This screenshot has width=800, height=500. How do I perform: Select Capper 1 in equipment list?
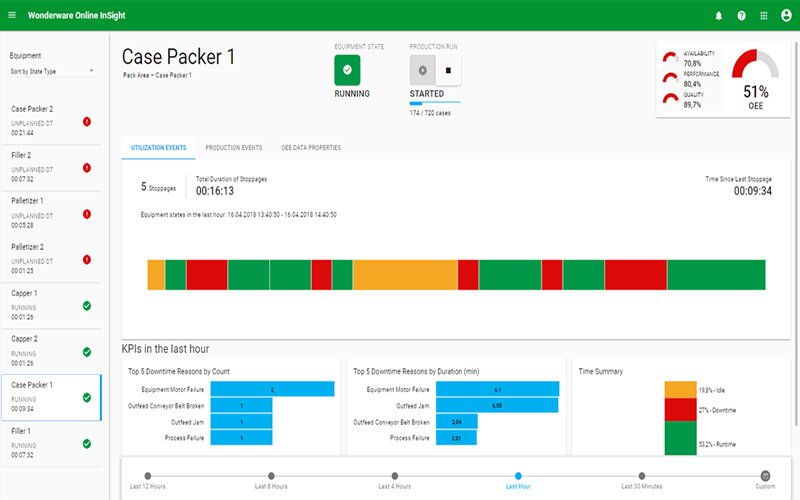[x=52, y=305]
